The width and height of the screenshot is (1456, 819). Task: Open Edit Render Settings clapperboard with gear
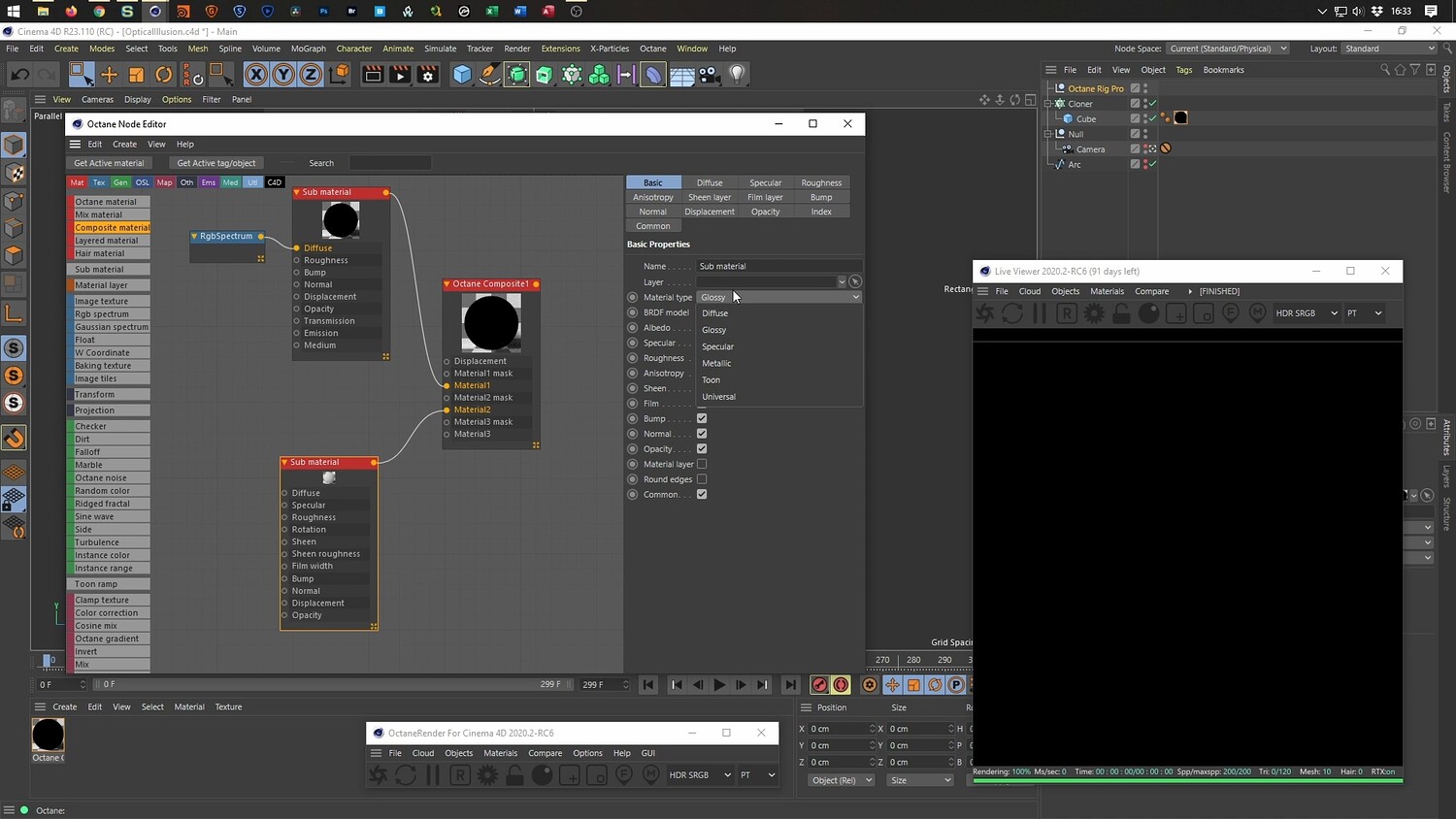(x=428, y=75)
